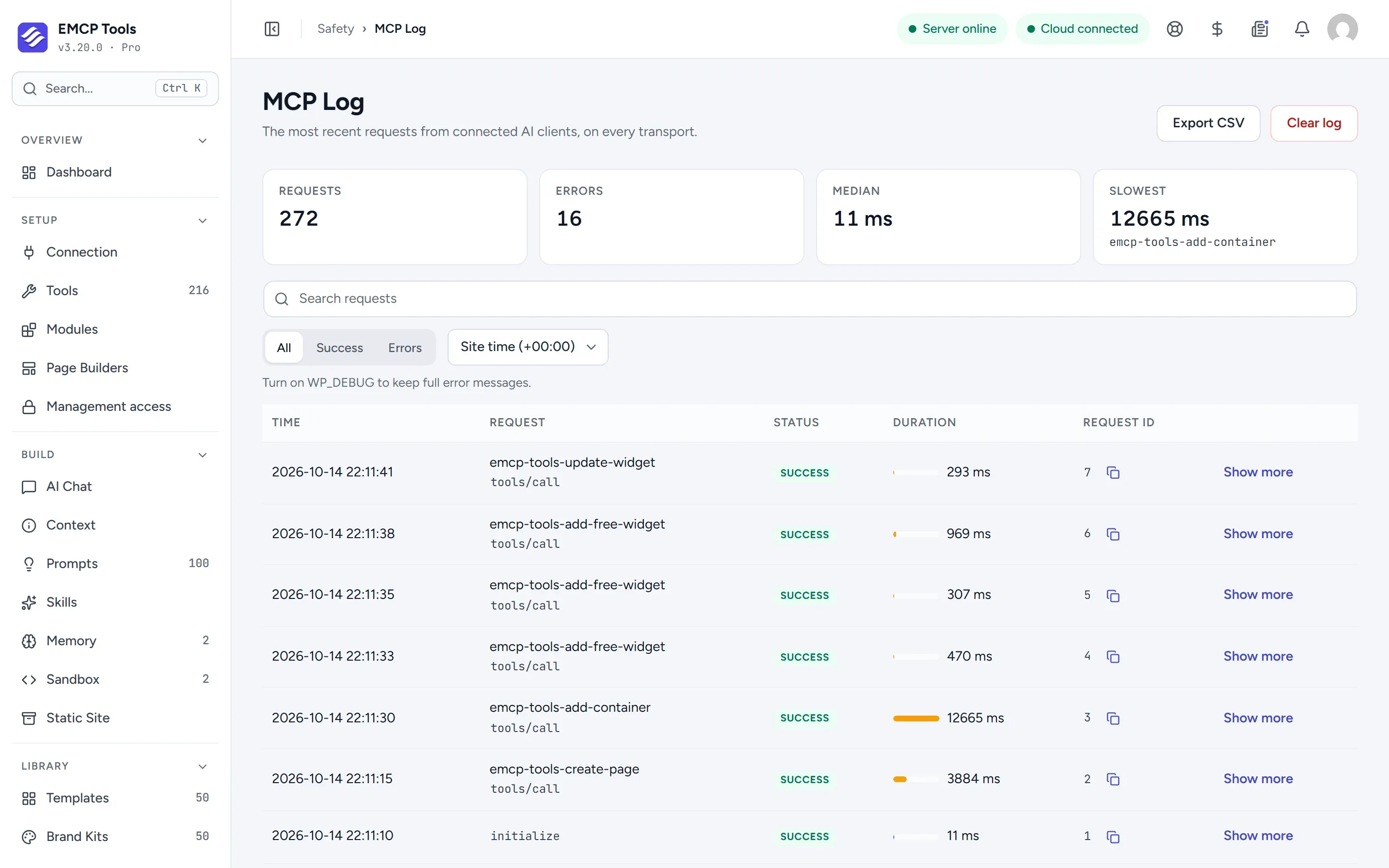
Task: Filter log by Errors
Action: tap(405, 347)
